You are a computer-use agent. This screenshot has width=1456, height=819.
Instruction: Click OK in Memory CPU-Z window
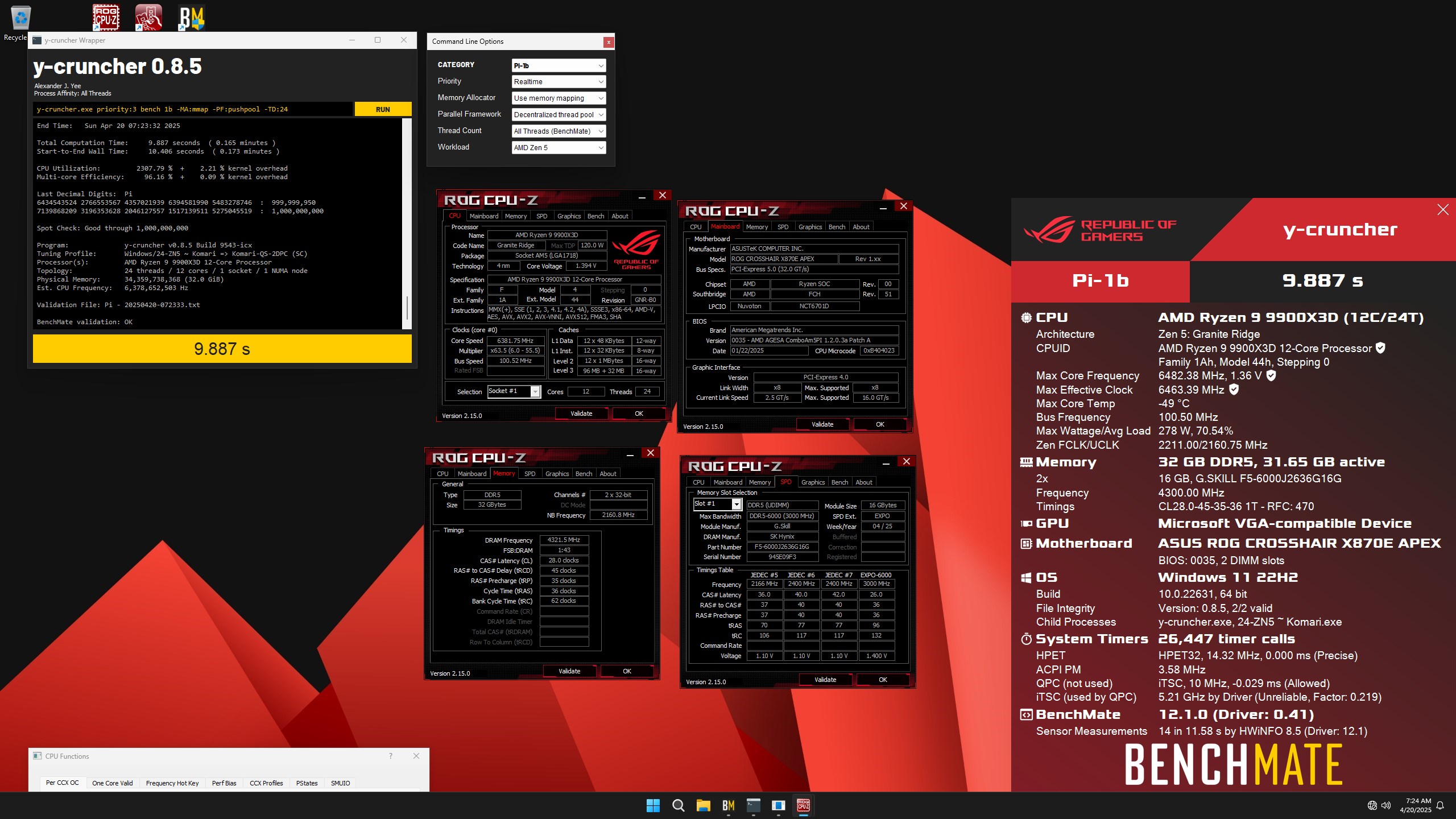(627, 671)
